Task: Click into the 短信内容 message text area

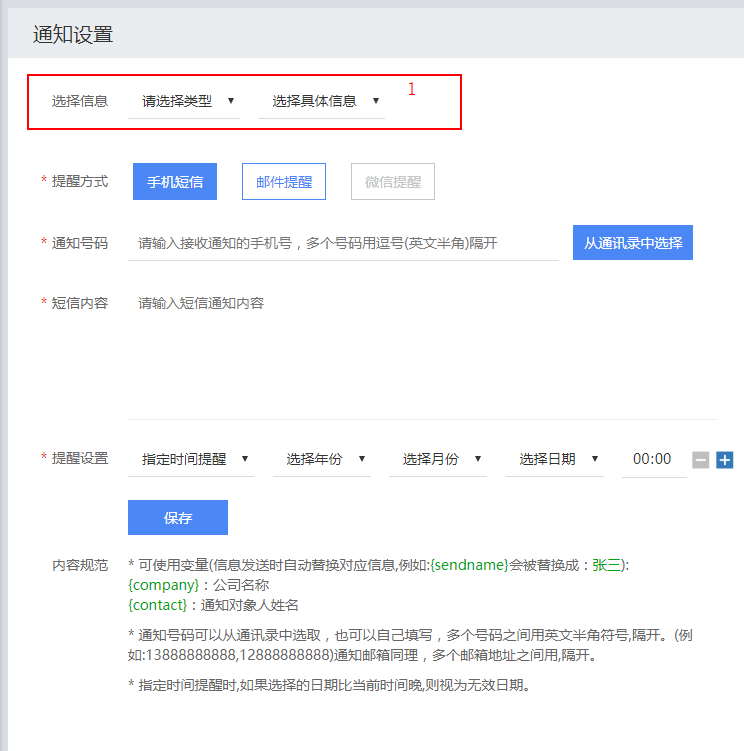Action: (x=422, y=355)
